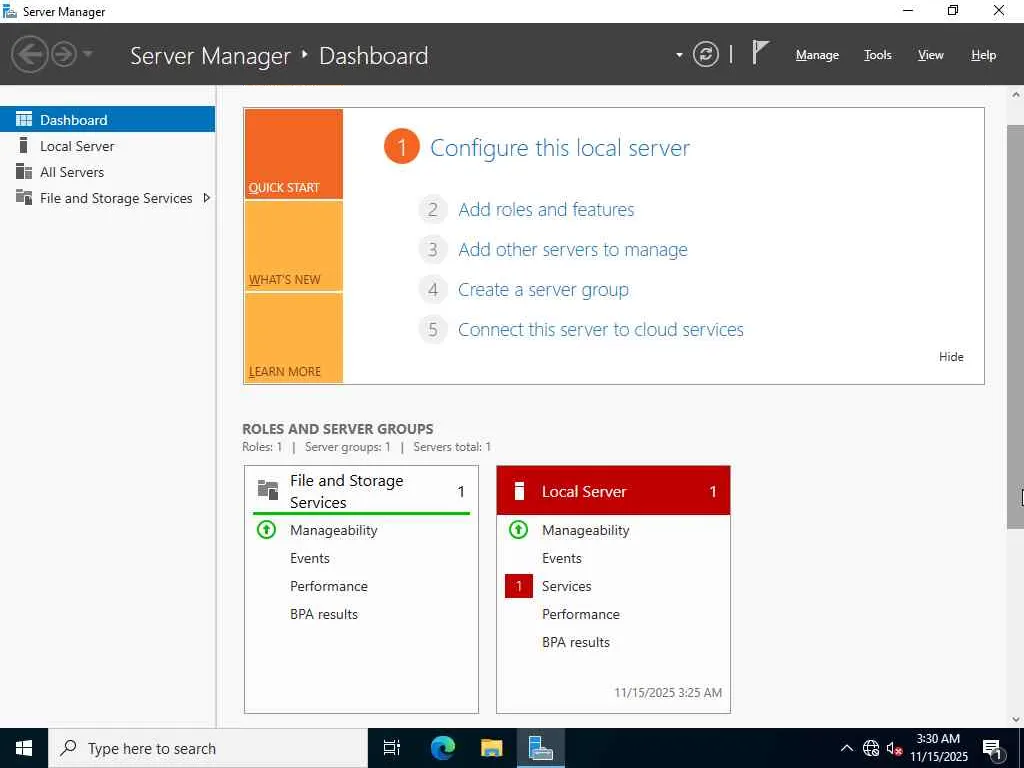Click Configure this local server link
Viewport: 1024px width, 768px height.
[560, 148]
